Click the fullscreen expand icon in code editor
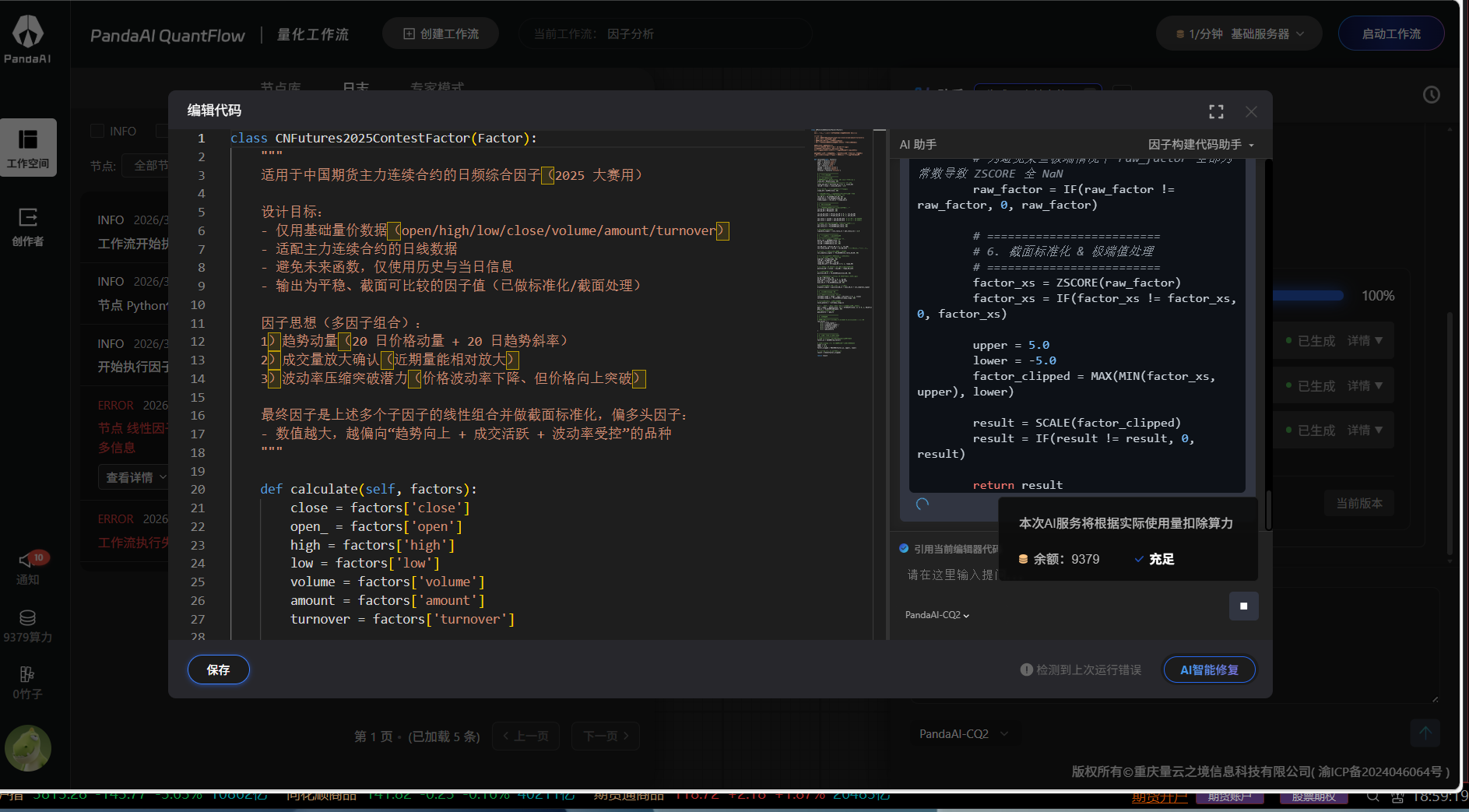Screen dimensions: 1469x812 point(1216,112)
